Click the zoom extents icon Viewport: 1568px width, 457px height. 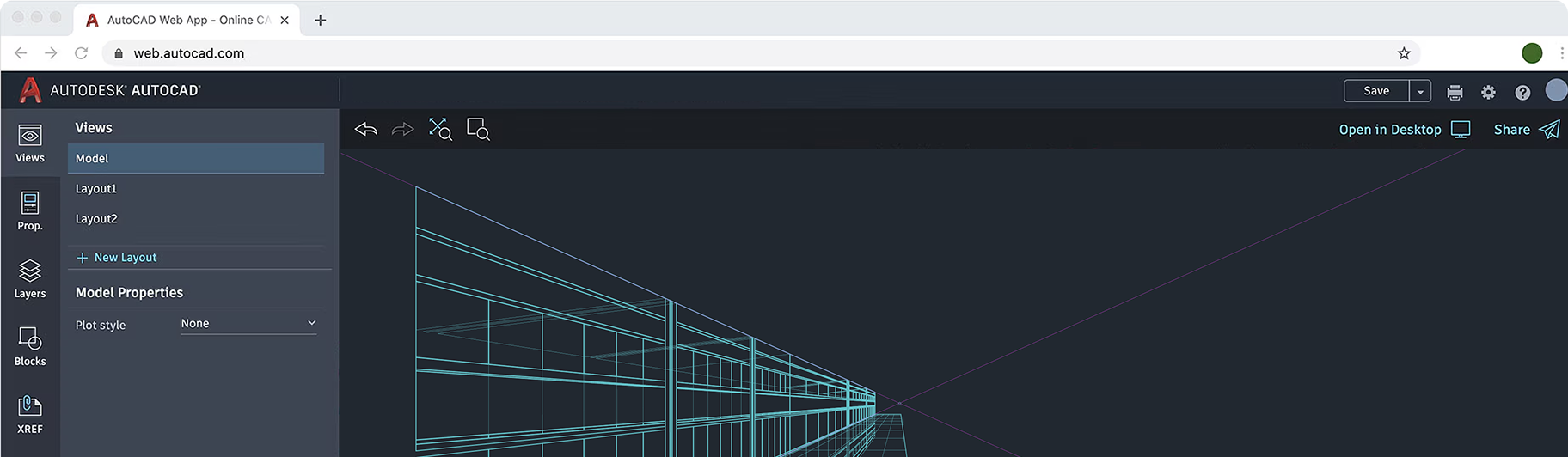pyautogui.click(x=440, y=130)
